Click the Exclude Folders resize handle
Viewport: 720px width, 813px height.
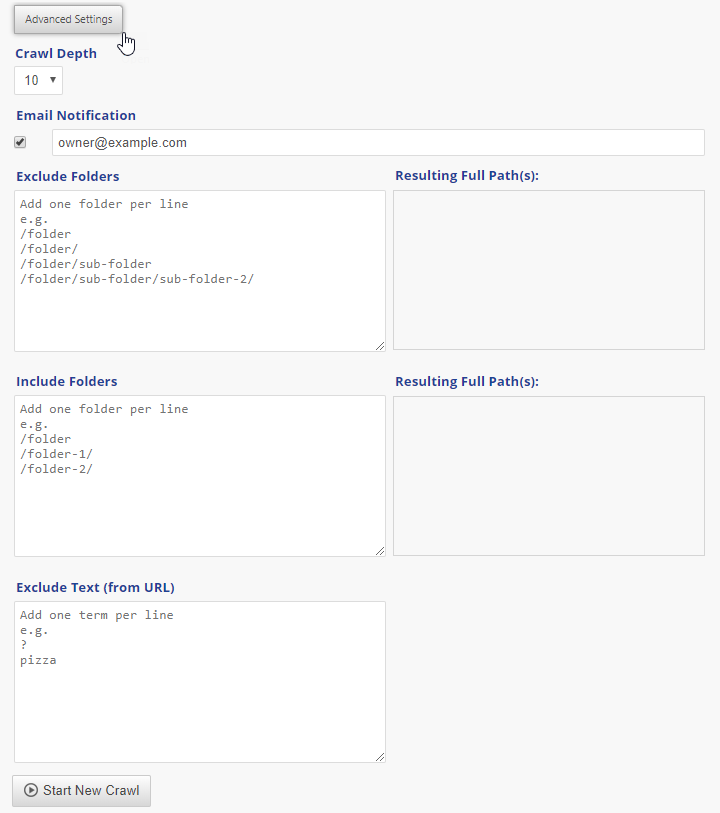(x=380, y=346)
